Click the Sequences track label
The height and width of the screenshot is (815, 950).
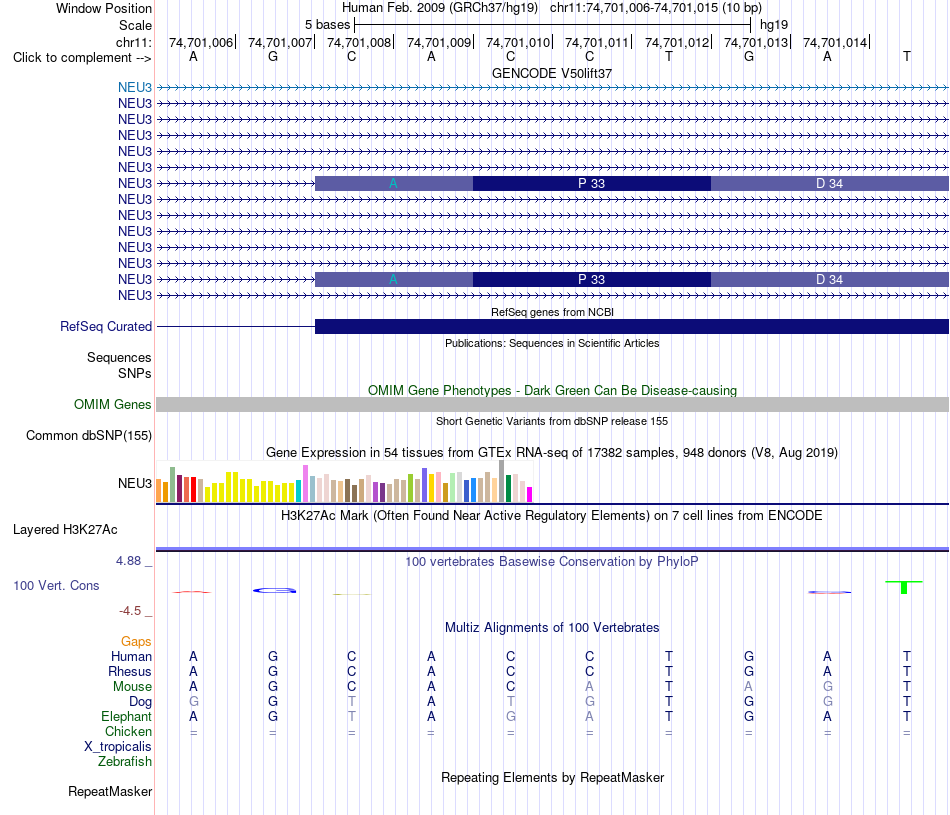[119, 358]
